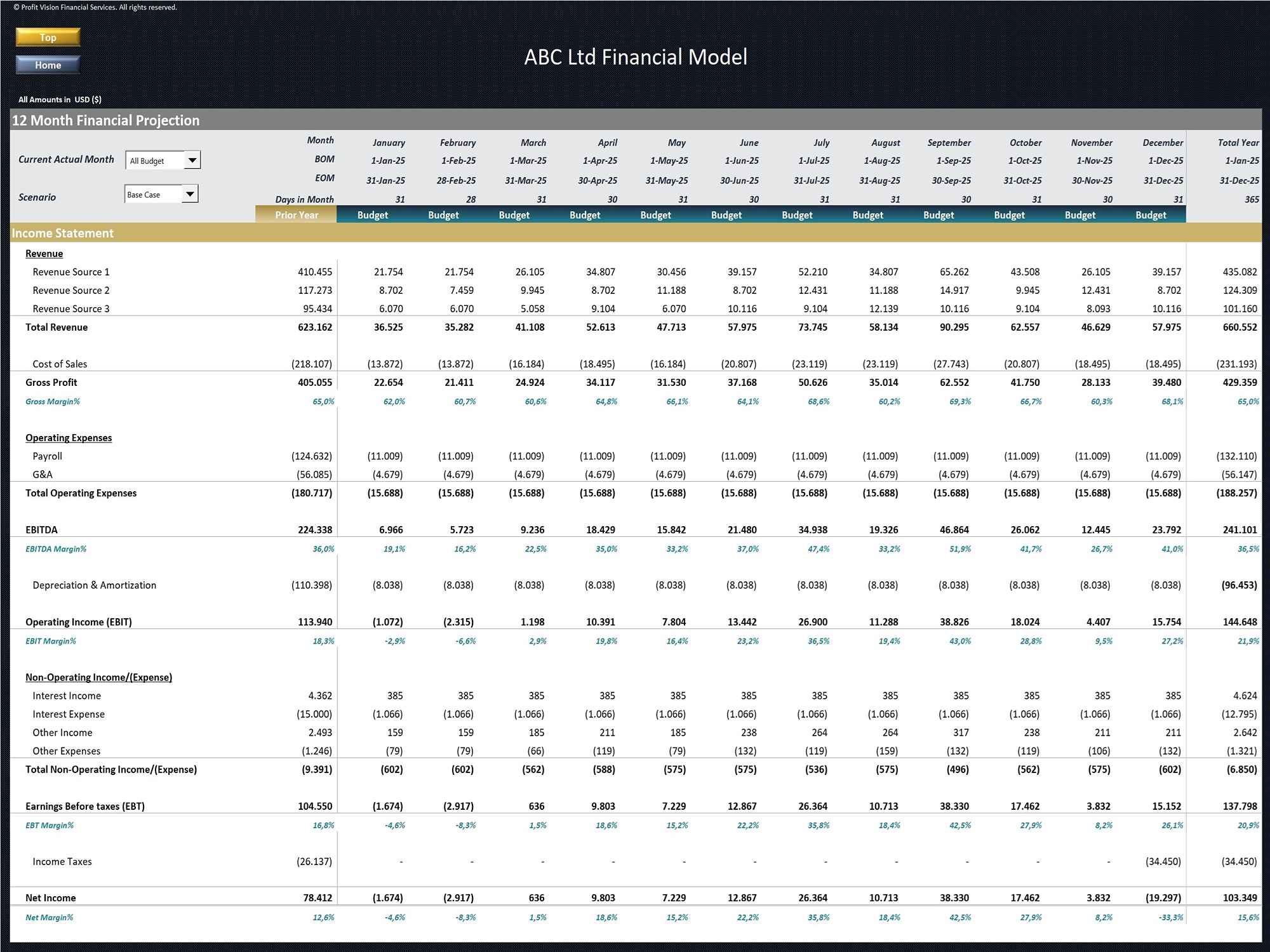
Task: Select the Non-Operating Income/(Expense) heading
Action: [98, 677]
